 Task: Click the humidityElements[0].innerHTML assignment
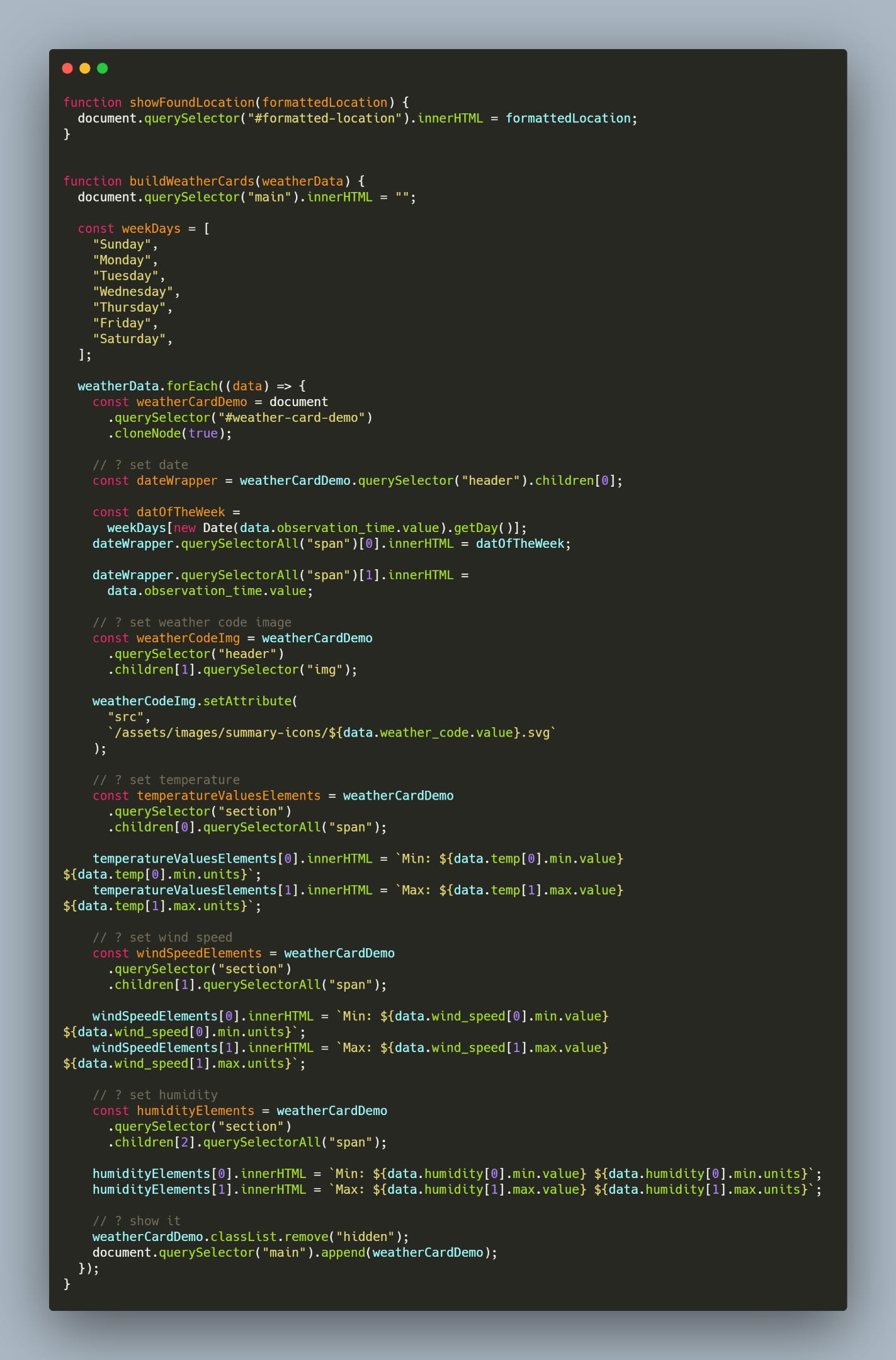click(457, 1173)
